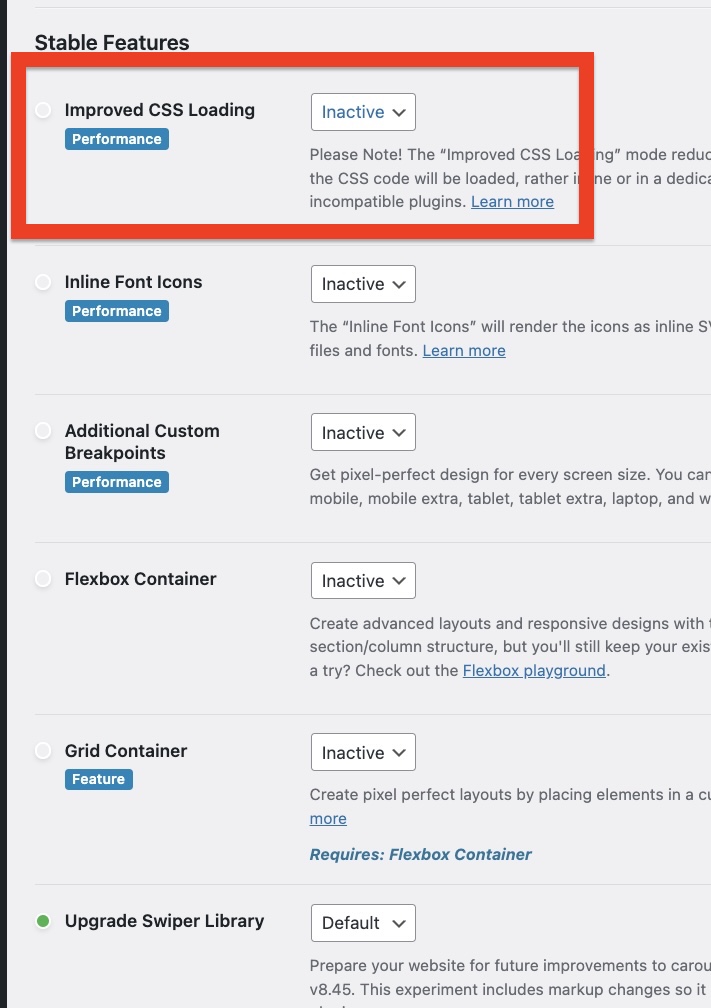
Task: Open the Flexbox Container status dropdown
Action: [363, 581]
